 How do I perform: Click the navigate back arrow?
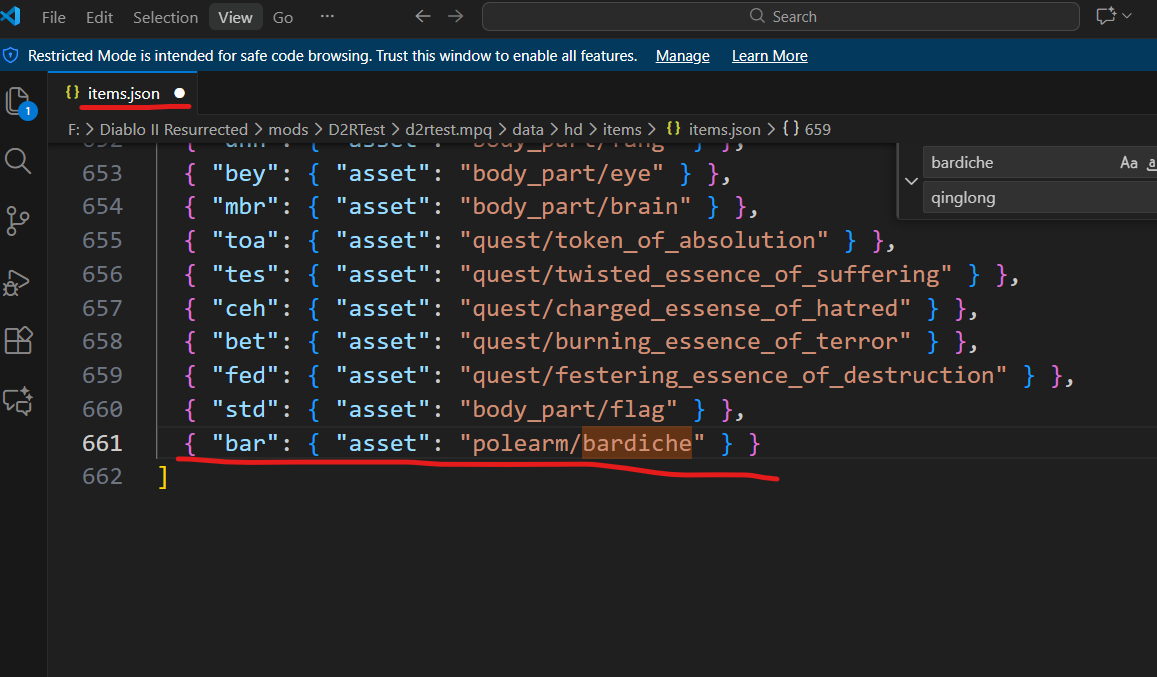(422, 17)
